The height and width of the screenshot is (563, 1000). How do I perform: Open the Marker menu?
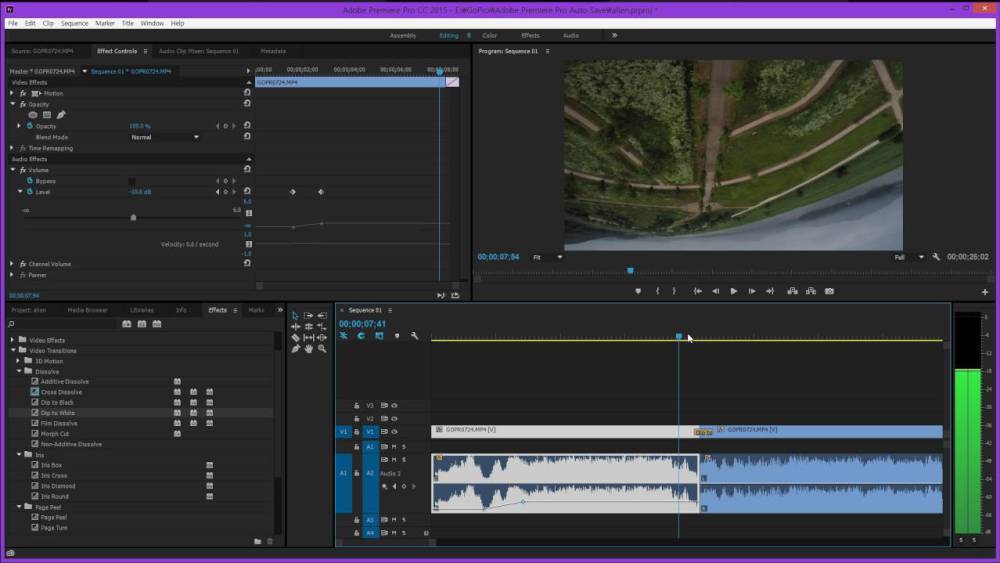click(105, 23)
